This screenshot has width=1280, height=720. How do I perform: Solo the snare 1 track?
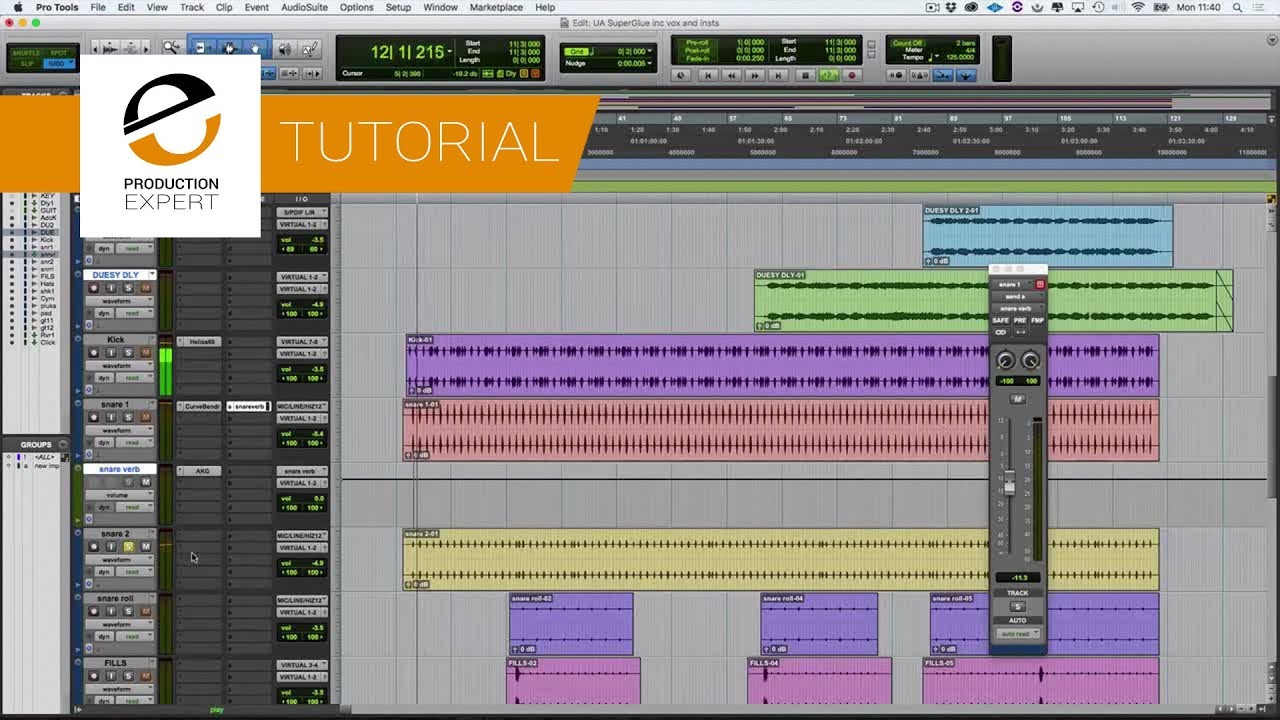(x=128, y=418)
